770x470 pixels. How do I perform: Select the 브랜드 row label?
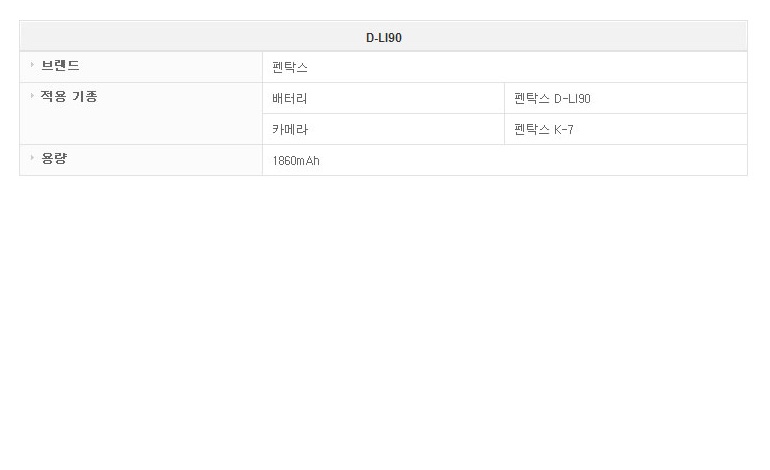point(60,66)
